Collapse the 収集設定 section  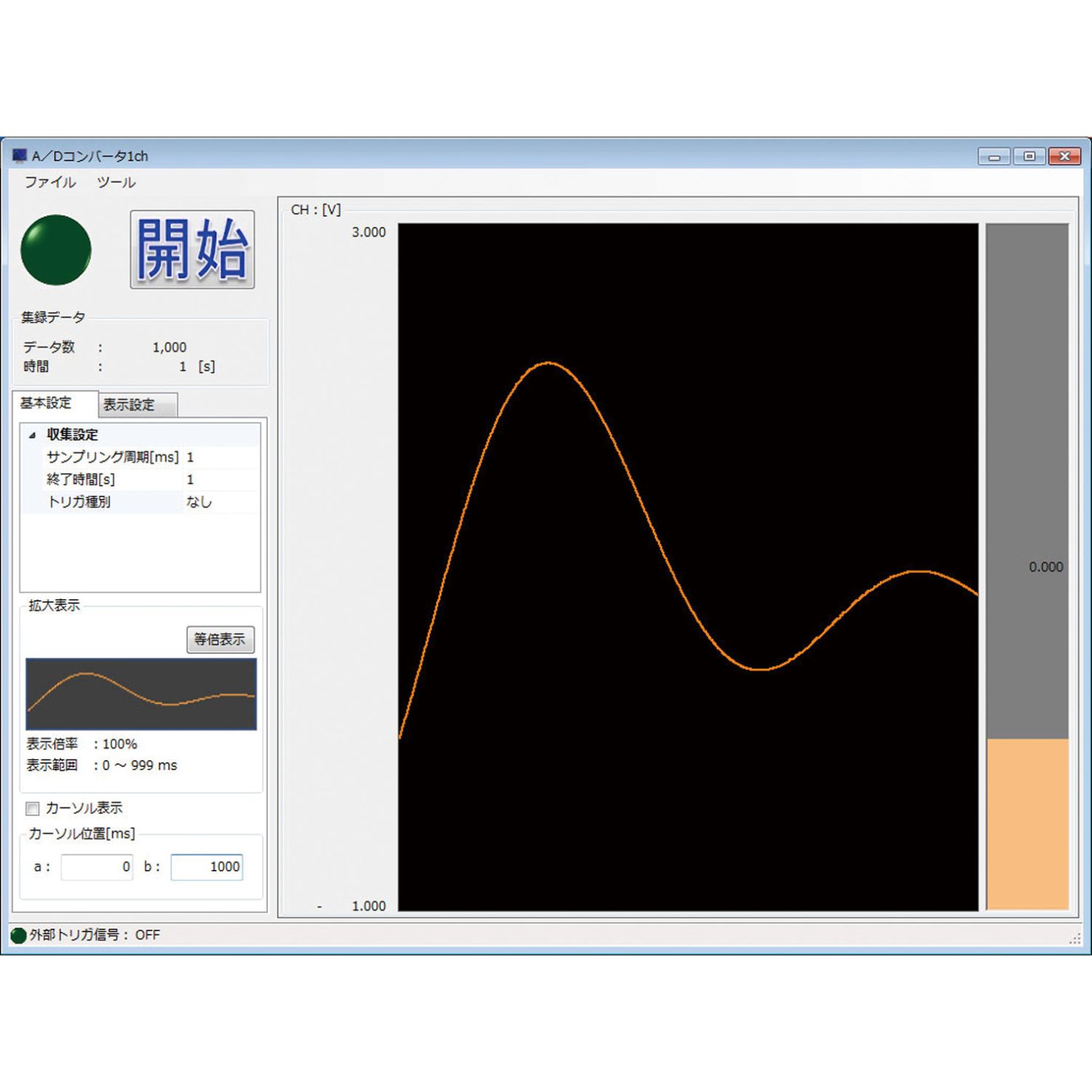pyautogui.click(x=32, y=435)
